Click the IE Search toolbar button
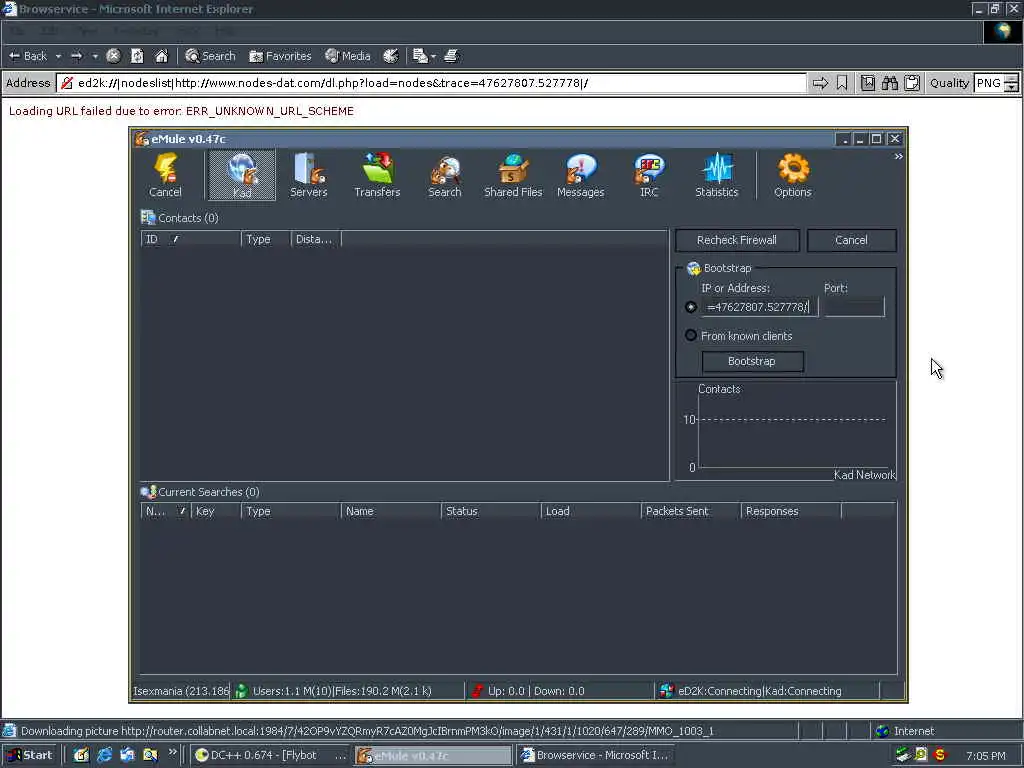Image resolution: width=1024 pixels, height=768 pixels. [210, 56]
